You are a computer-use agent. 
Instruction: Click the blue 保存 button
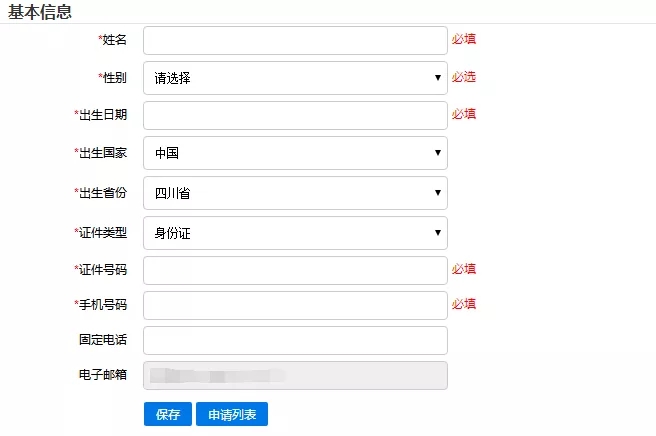(168, 414)
